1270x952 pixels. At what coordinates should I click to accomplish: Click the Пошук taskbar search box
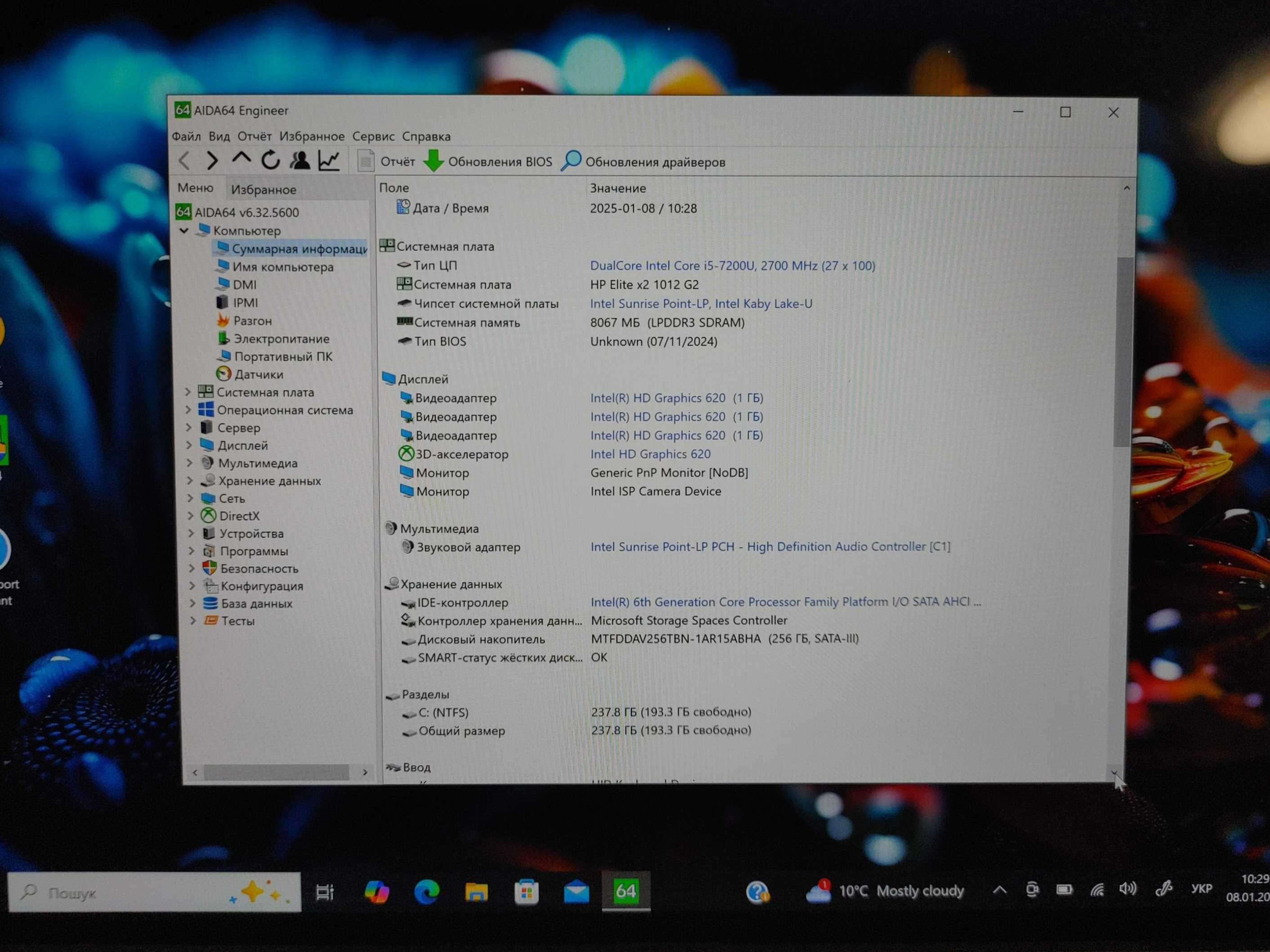coord(154,892)
